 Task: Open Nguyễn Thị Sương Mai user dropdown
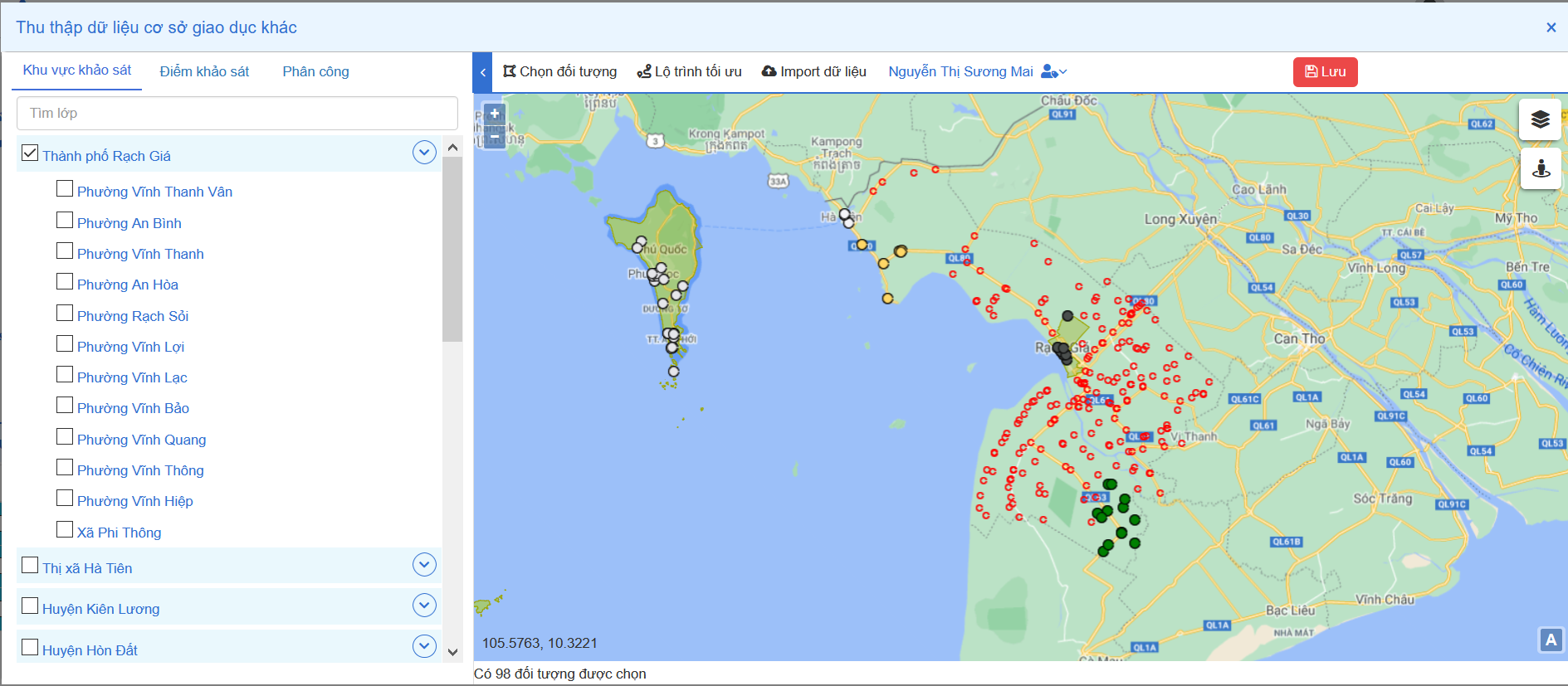(1053, 72)
